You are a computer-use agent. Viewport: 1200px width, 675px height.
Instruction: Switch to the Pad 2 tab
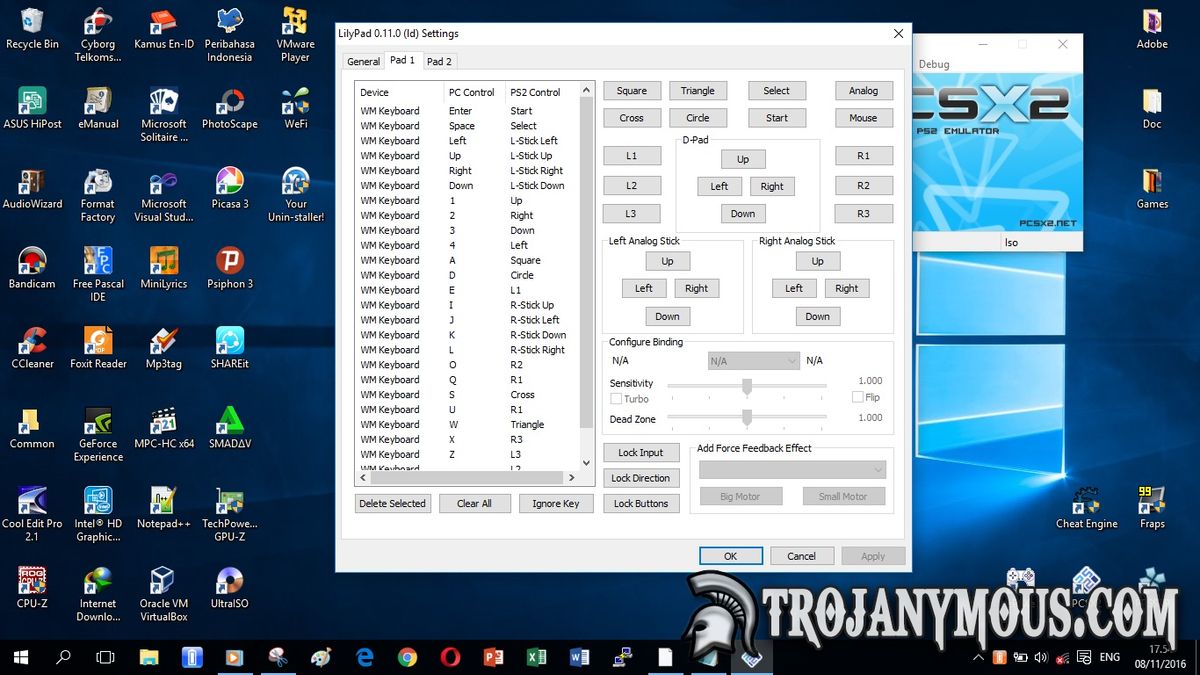click(x=439, y=62)
